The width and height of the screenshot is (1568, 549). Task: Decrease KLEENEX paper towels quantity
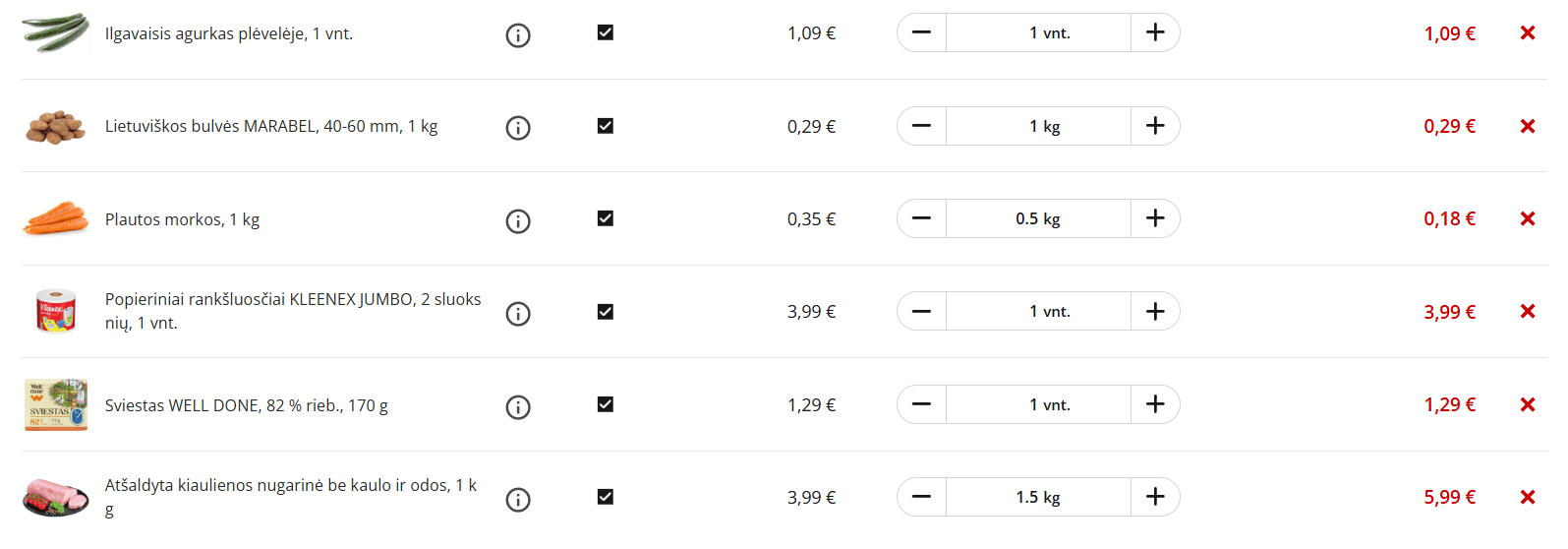point(921,312)
